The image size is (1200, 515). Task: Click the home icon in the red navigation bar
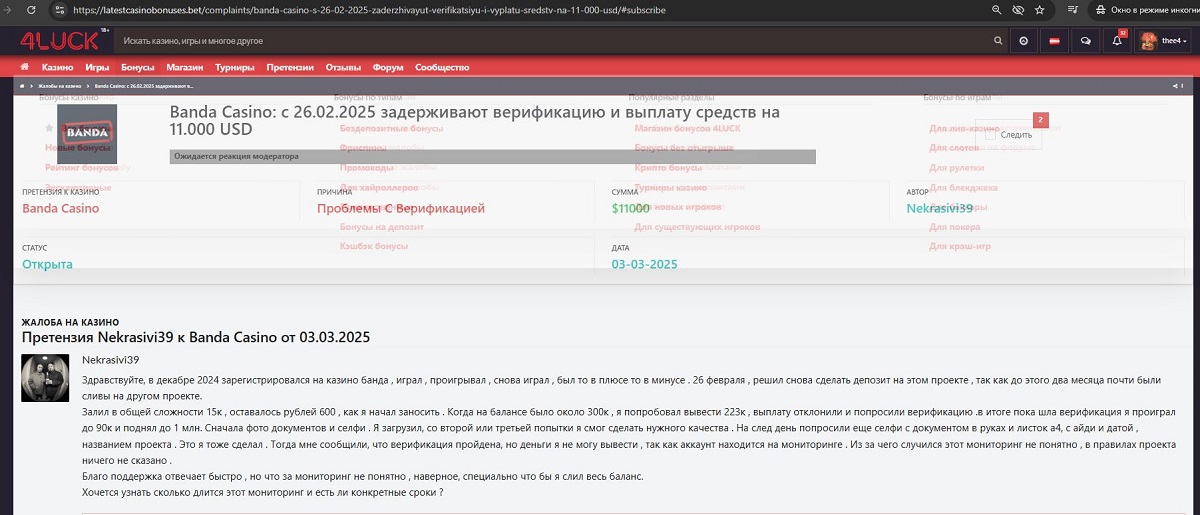coord(24,67)
